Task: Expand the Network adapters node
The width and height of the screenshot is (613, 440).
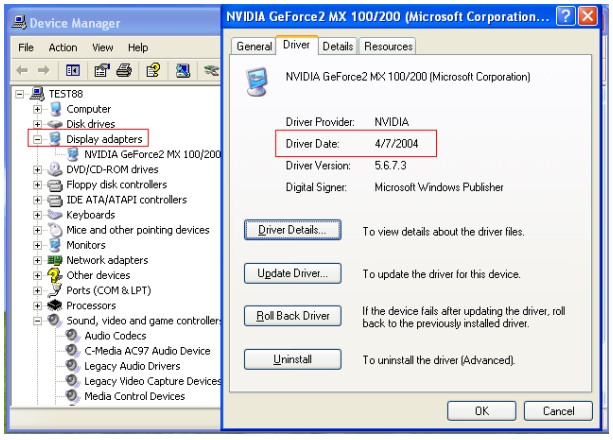Action: pyautogui.click(x=38, y=260)
